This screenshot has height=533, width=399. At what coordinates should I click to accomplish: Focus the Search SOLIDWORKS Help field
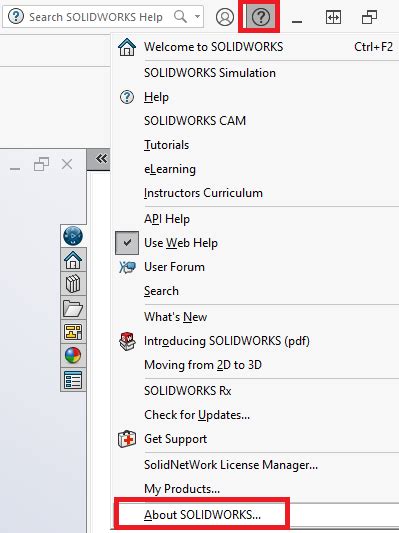click(x=103, y=16)
